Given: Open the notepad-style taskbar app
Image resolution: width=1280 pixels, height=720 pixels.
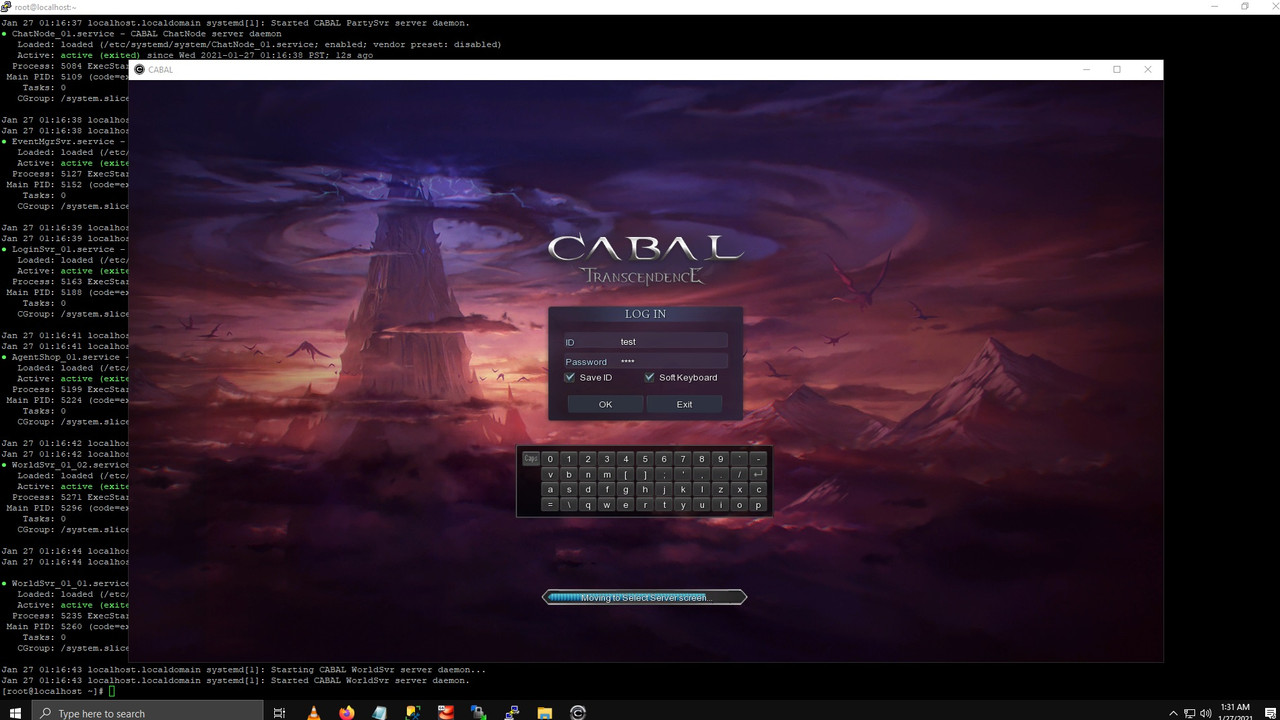Looking at the screenshot, I should click(380, 712).
